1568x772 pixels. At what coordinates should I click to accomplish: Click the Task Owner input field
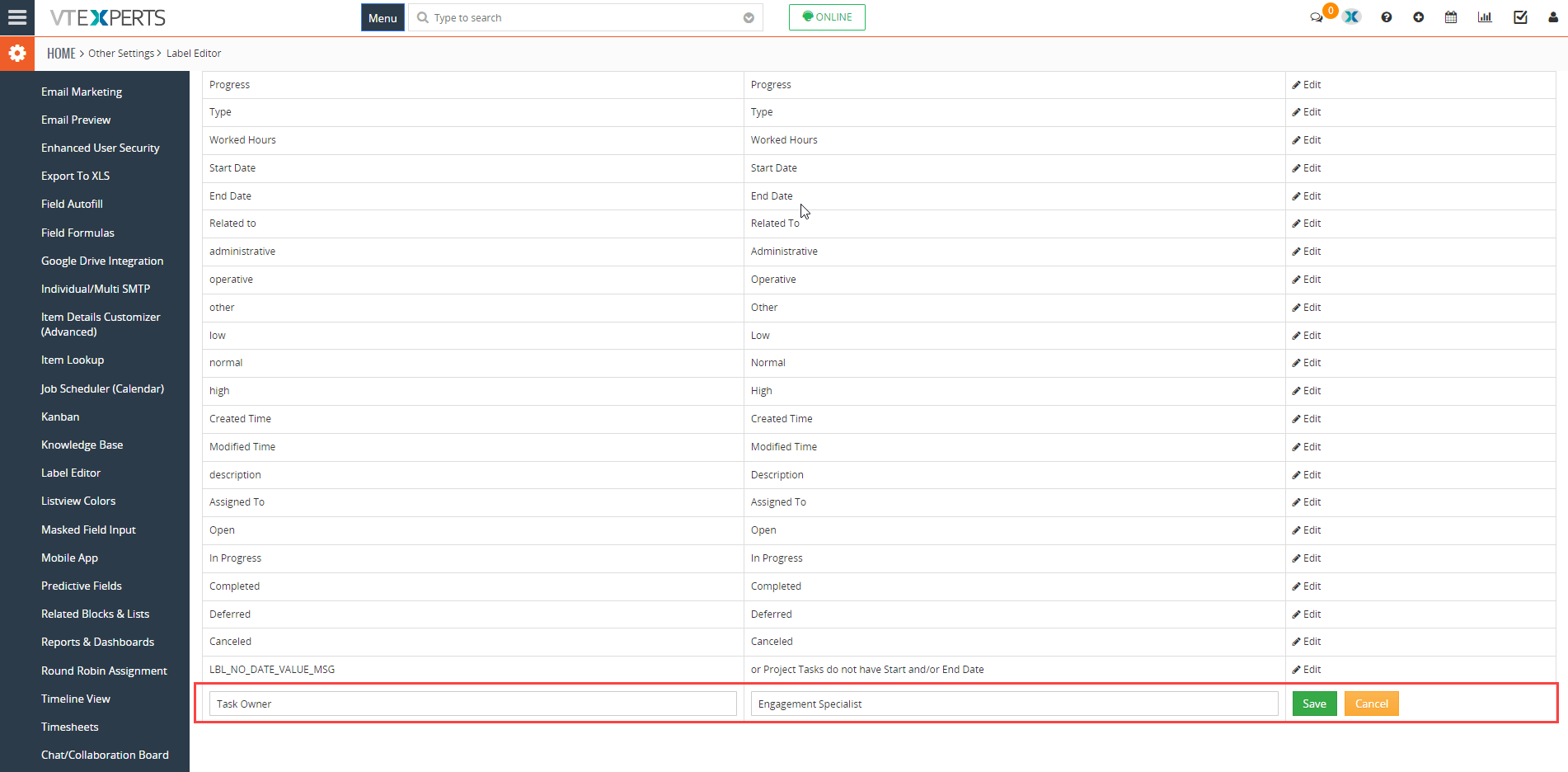[x=473, y=704]
